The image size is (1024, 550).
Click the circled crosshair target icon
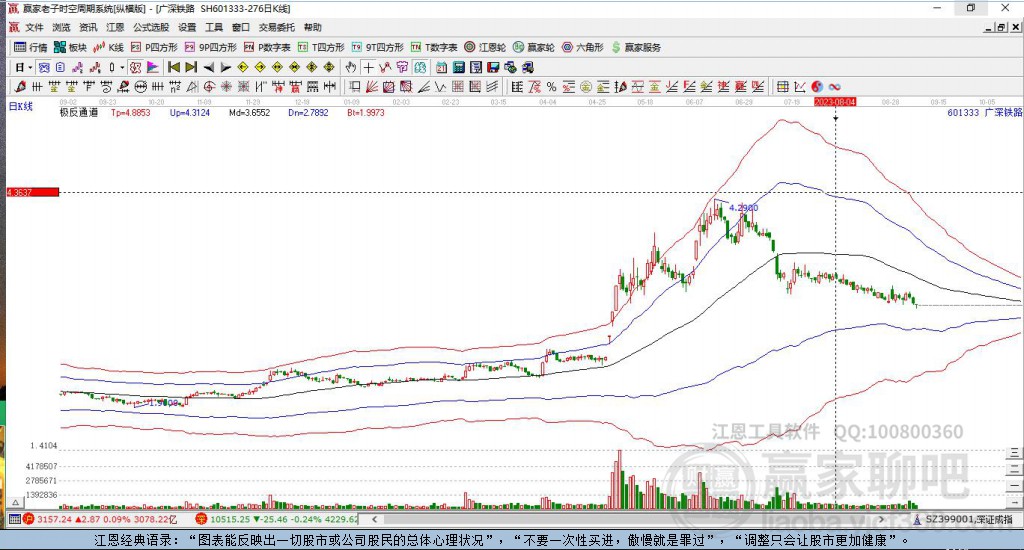(209, 87)
